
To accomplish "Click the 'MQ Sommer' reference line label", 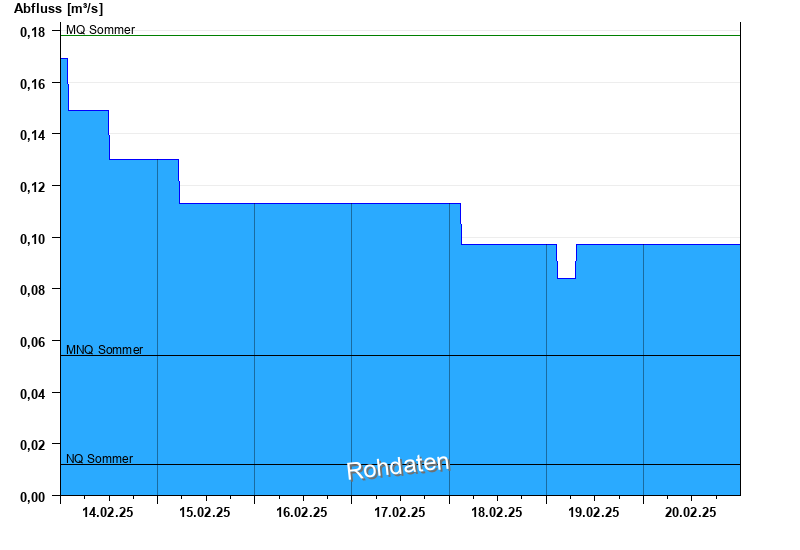I will tap(101, 30).
